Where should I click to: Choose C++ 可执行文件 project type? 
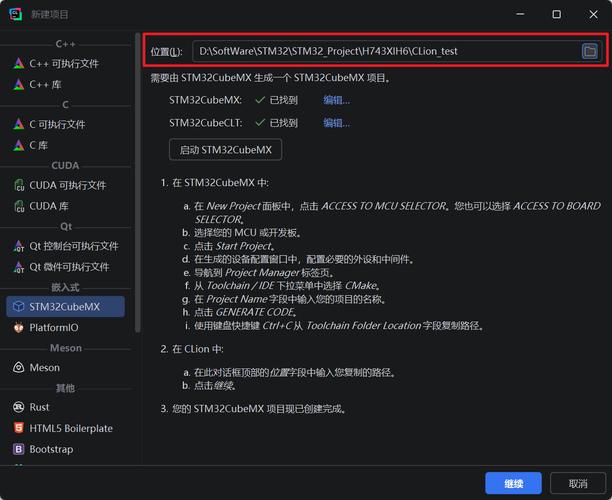(66, 63)
